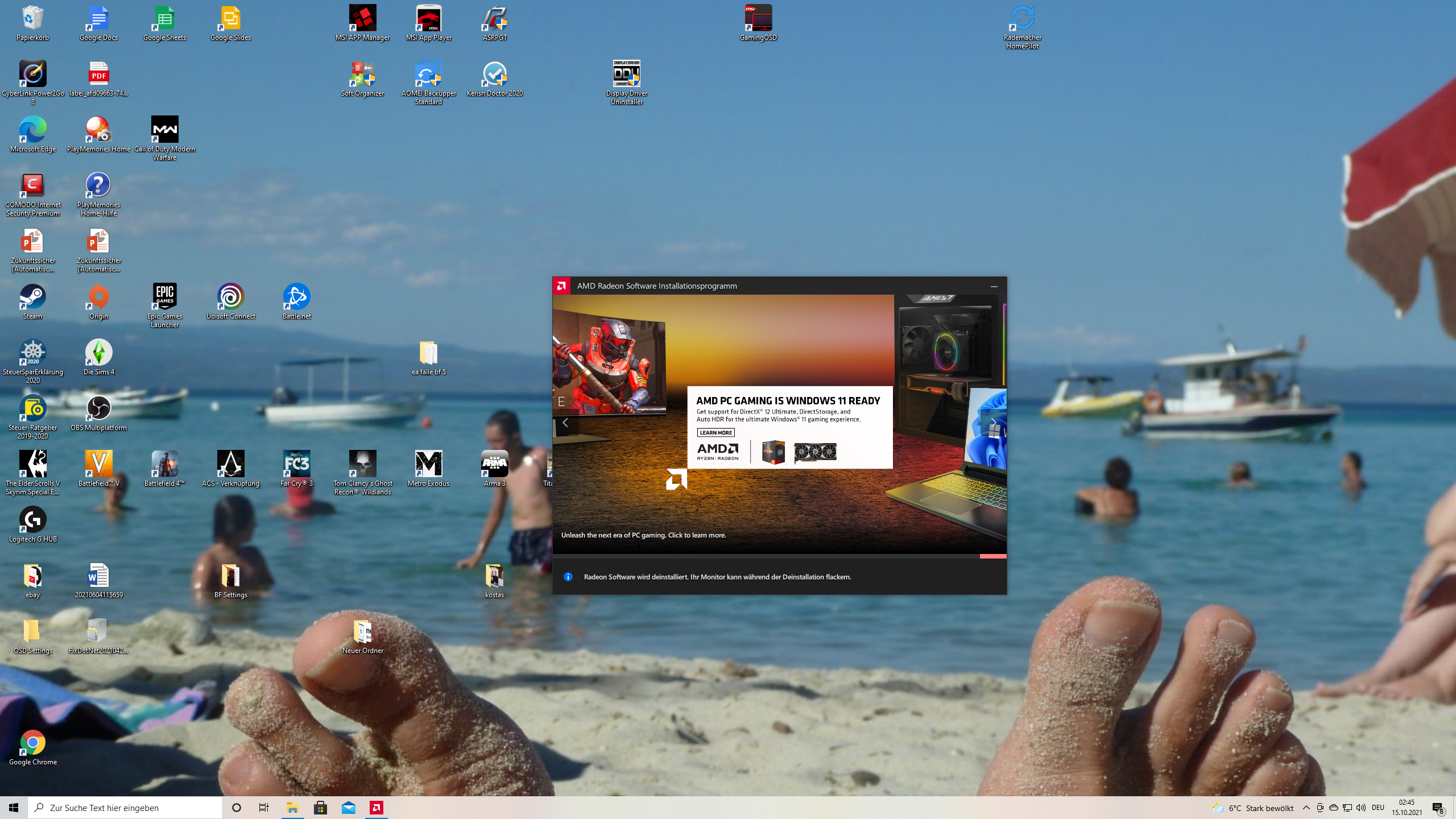The image size is (1456, 819).
Task: Show next slide in AMD installer banner
Action: (x=993, y=423)
